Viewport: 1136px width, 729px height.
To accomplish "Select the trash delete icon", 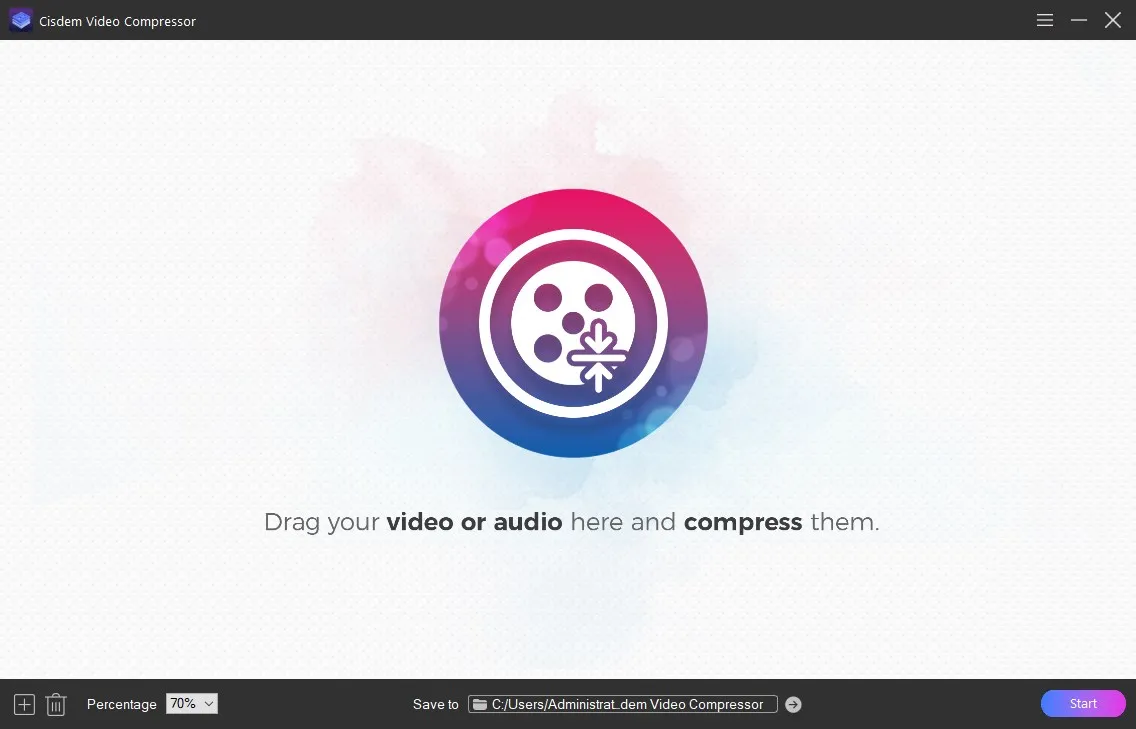I will point(55,704).
